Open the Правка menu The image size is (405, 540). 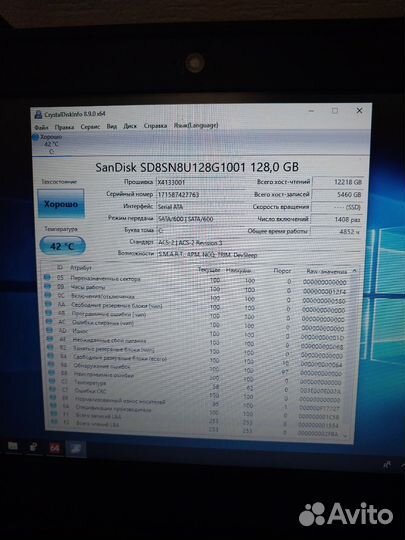pyautogui.click(x=64, y=127)
